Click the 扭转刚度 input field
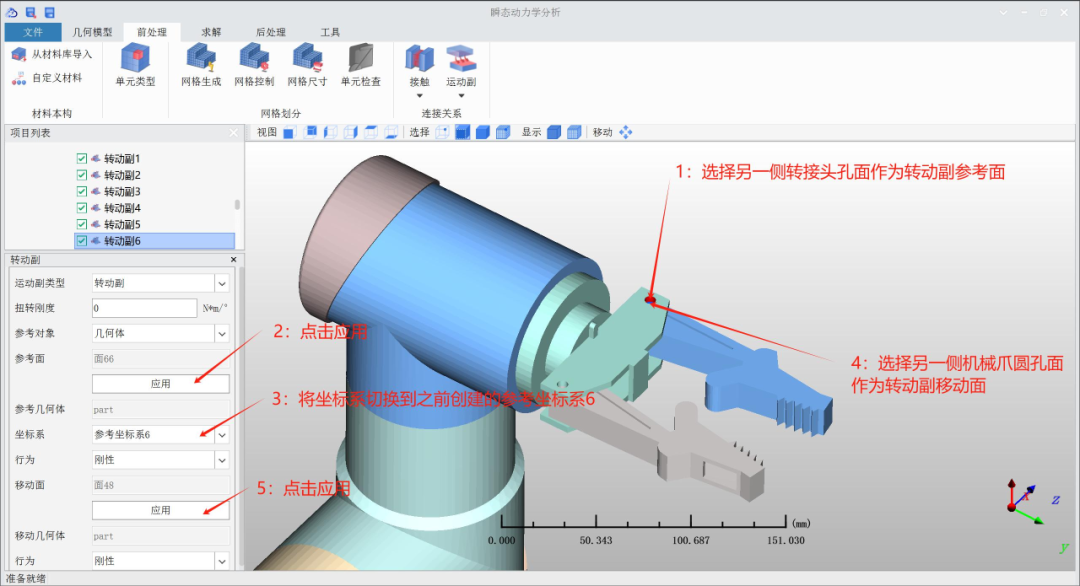 point(145,308)
